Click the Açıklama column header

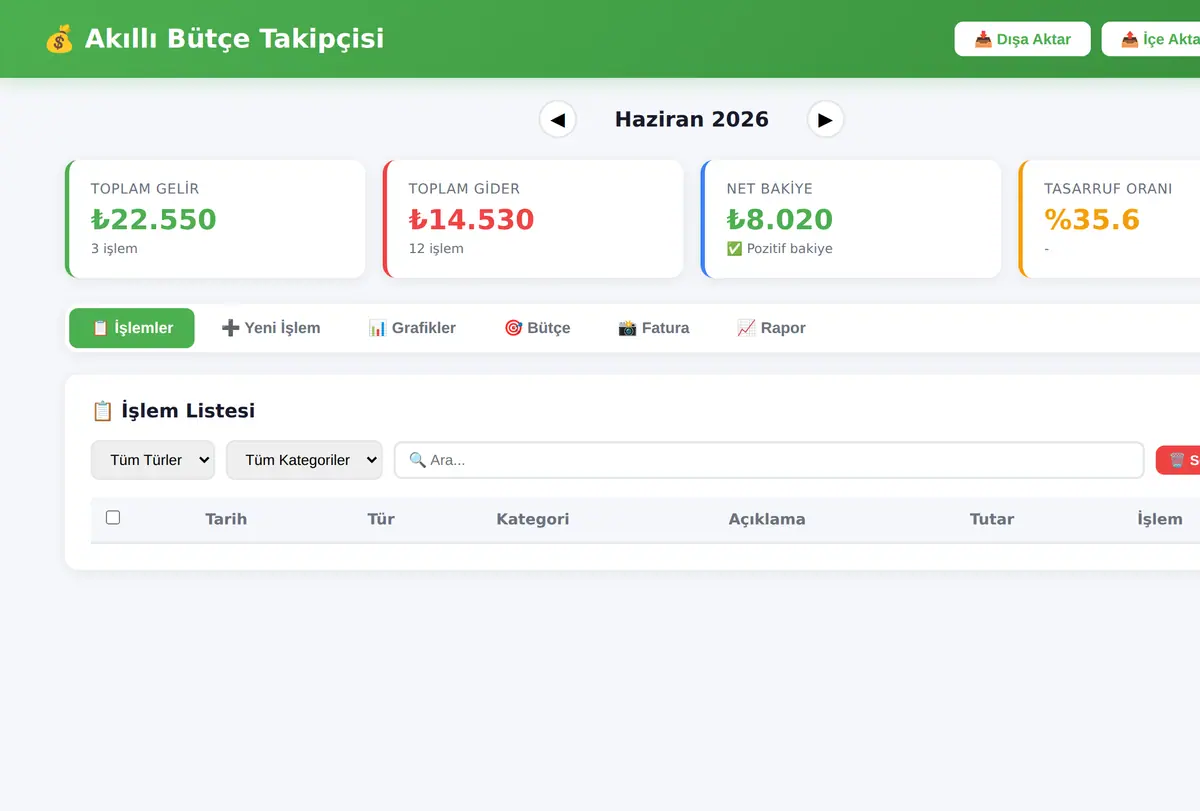pos(767,519)
